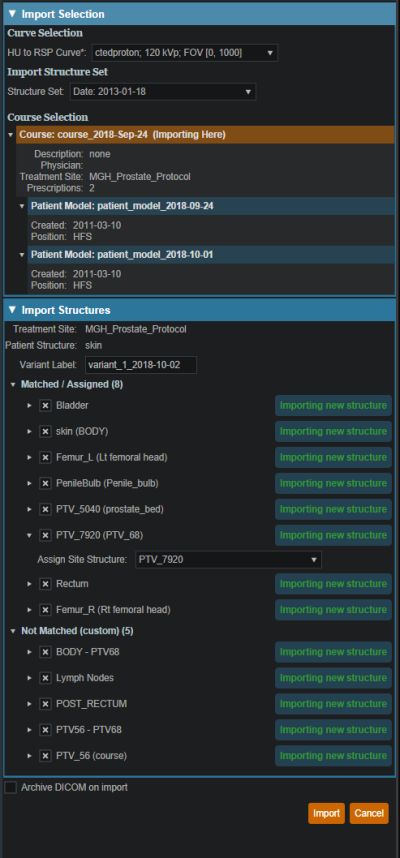Expand the Femur_L structure triangle
The width and height of the screenshot is (400, 858).
(30, 457)
